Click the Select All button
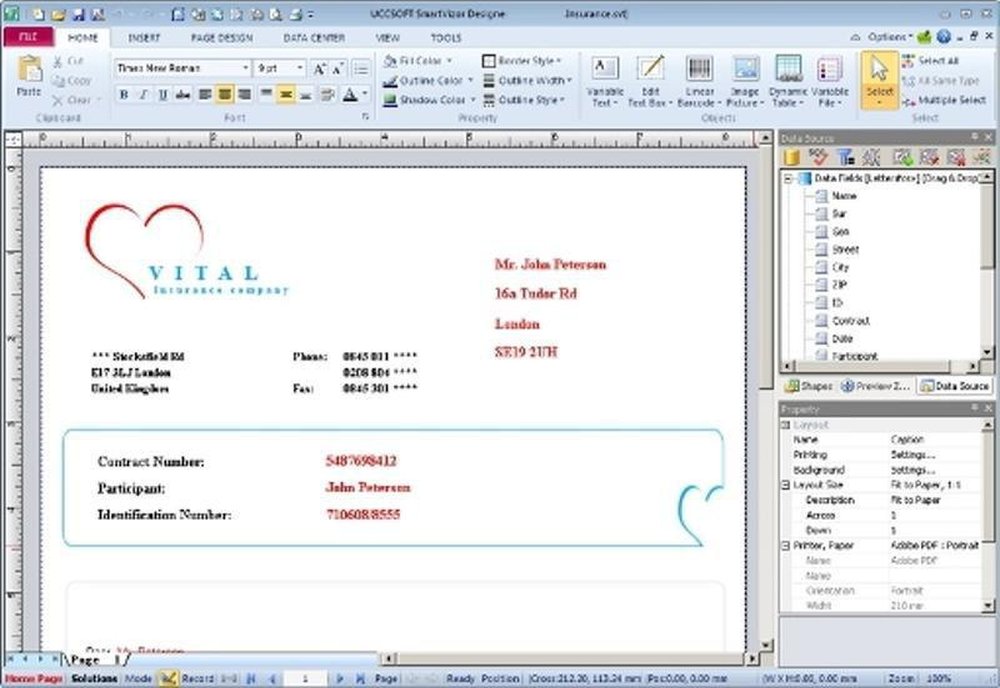 (930, 61)
